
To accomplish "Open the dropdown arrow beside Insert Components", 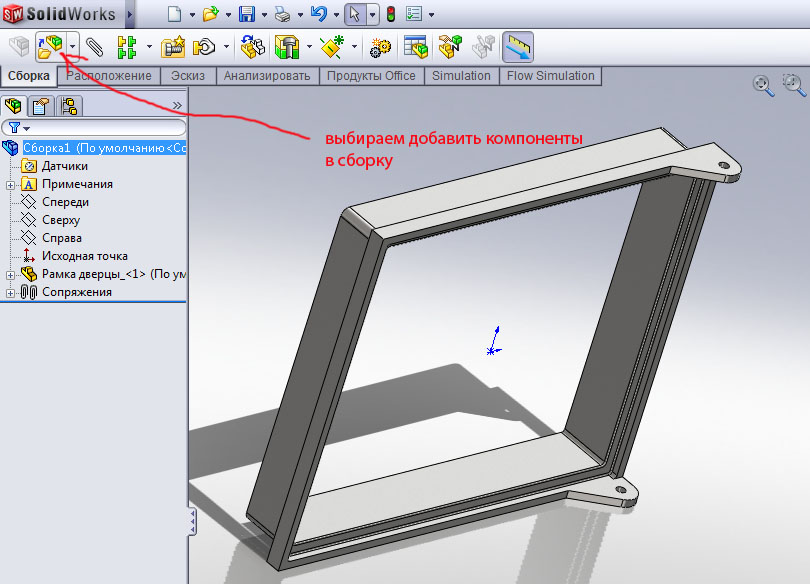I will pos(72,46).
